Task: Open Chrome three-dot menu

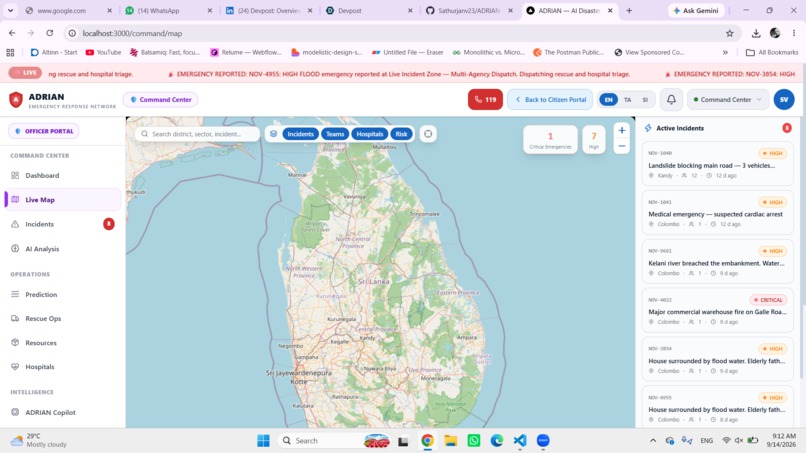Action: 794,33
